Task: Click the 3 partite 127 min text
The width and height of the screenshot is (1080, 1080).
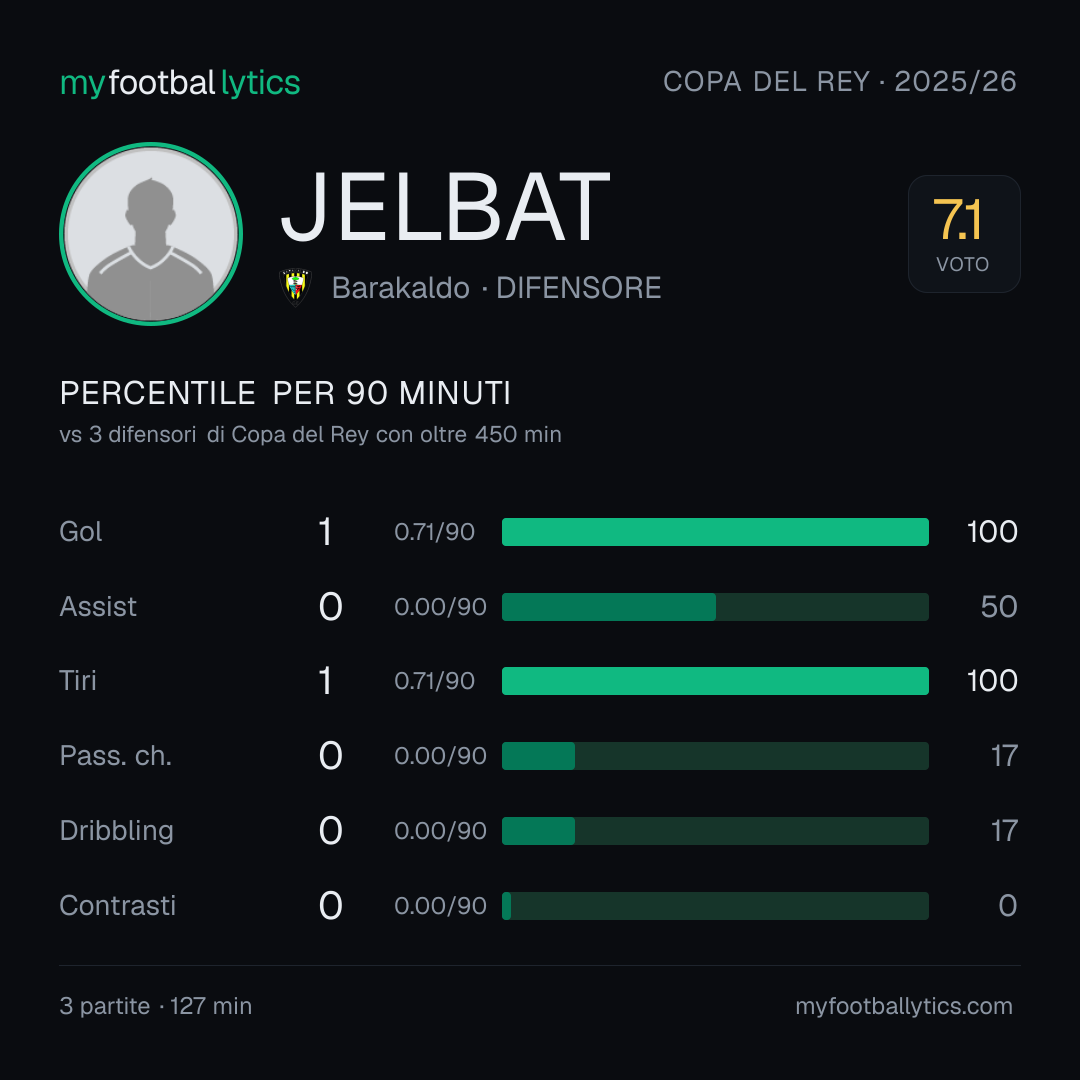Action: click(156, 1006)
